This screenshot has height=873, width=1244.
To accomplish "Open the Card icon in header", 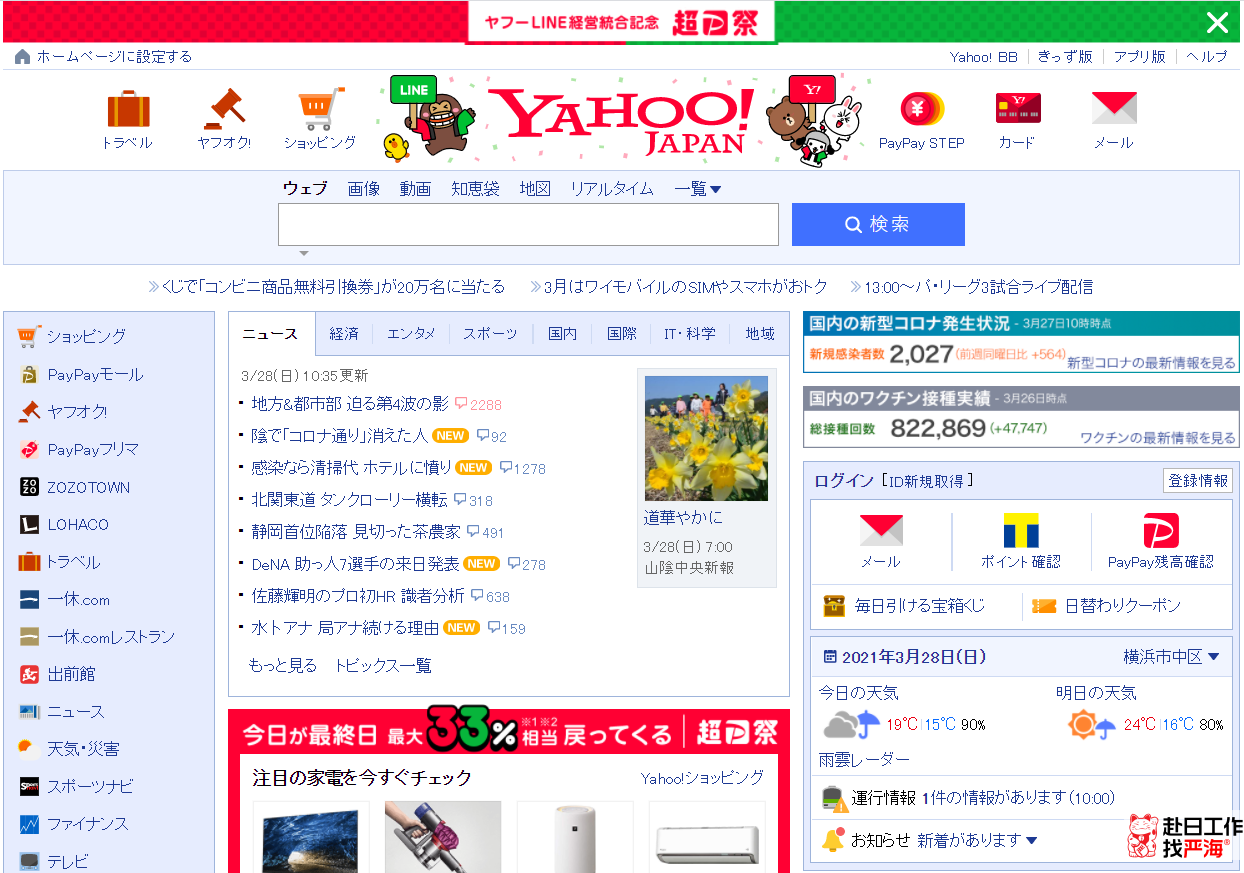I will pyautogui.click(x=1017, y=108).
